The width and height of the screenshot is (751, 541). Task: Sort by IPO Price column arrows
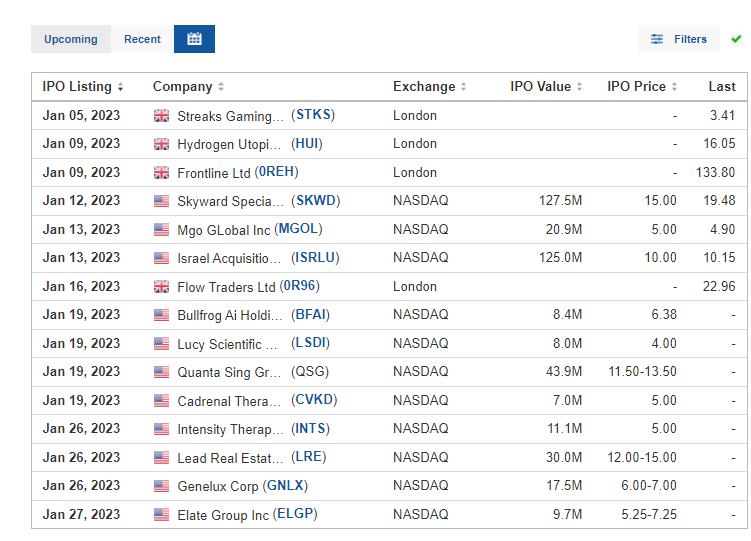click(674, 87)
